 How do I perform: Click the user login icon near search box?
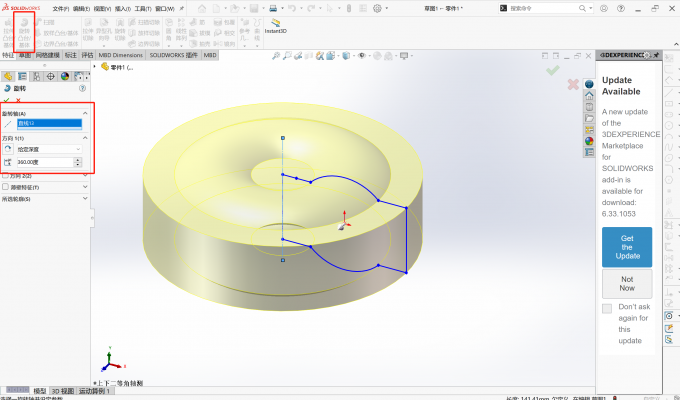point(604,8)
